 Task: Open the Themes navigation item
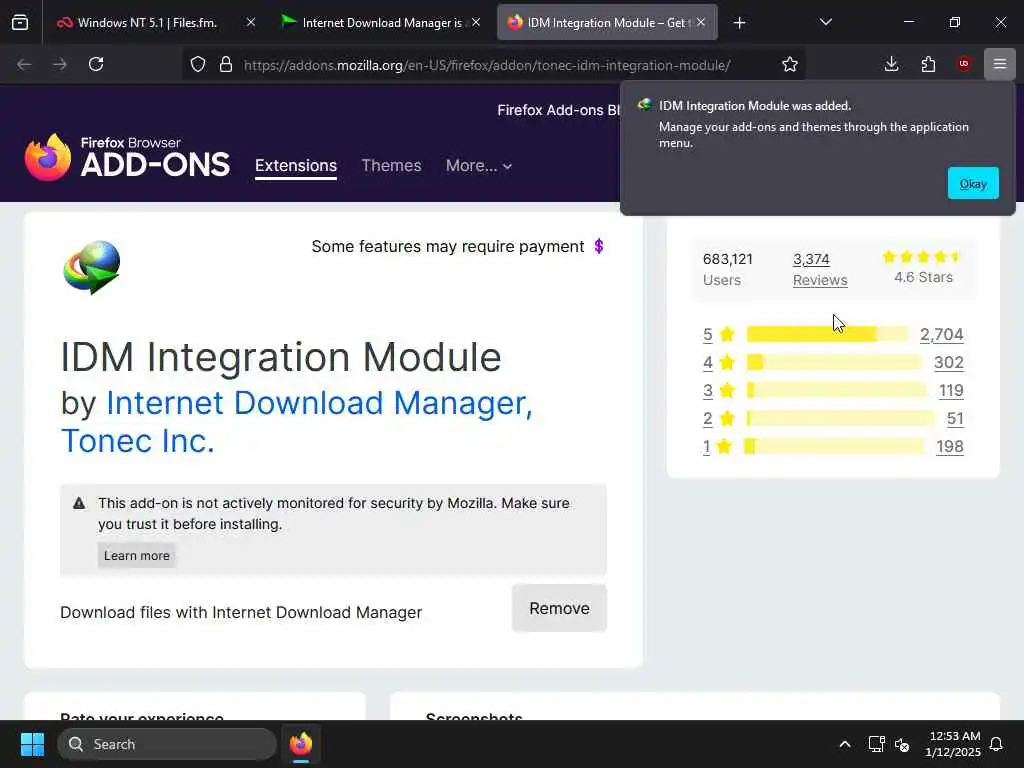(x=391, y=165)
